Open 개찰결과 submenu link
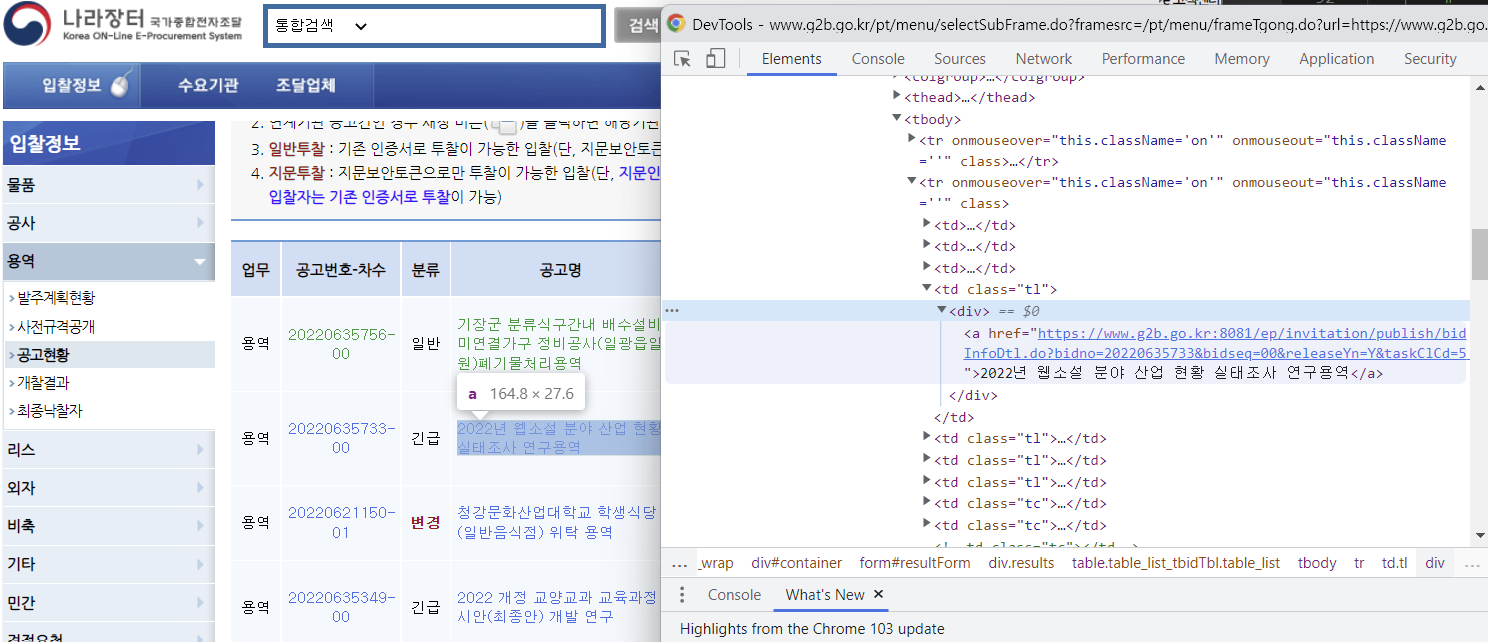The image size is (1488, 642). point(44,383)
